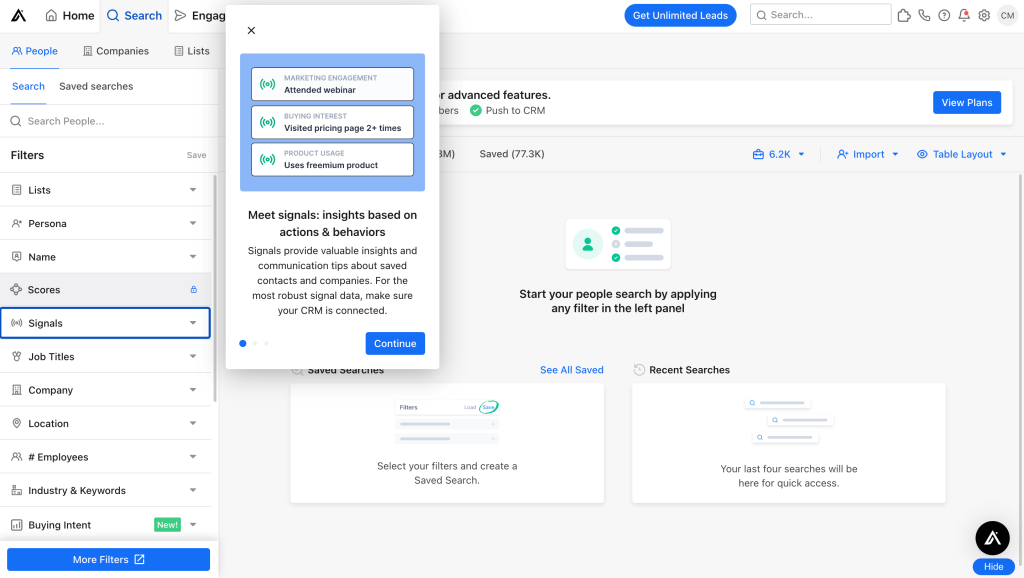The width and height of the screenshot is (1024, 578).
Task: Select the Search nav tab
Action: (134, 16)
